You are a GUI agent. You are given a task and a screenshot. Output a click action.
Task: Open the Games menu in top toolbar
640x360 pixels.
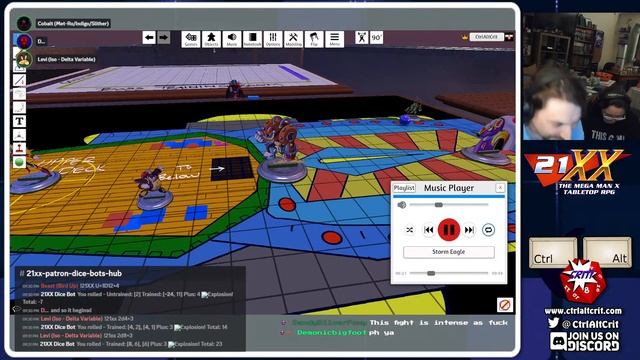(x=191, y=39)
